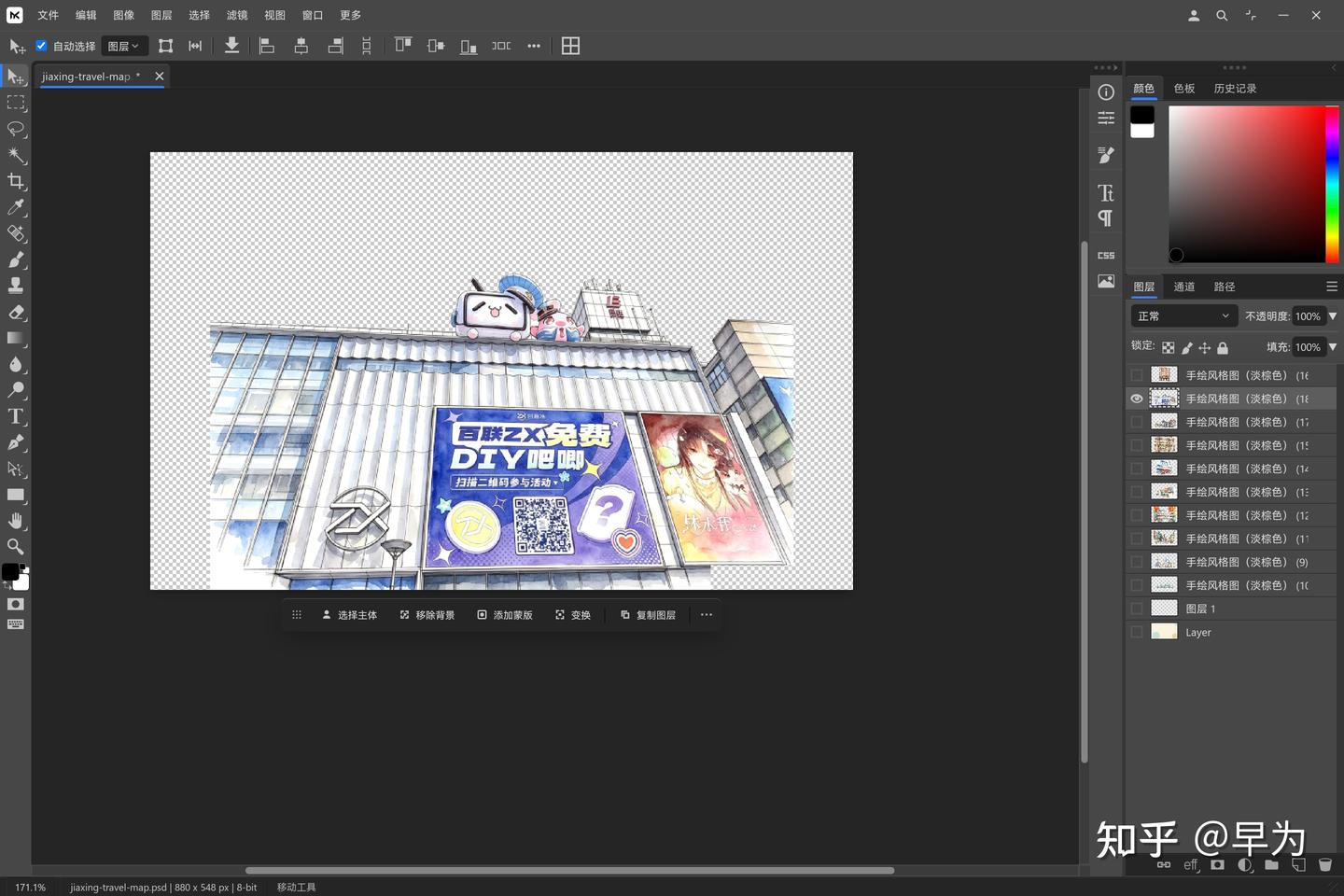The image size is (1344, 896).
Task: Click the 添加蒙版 button
Action: coord(505,615)
